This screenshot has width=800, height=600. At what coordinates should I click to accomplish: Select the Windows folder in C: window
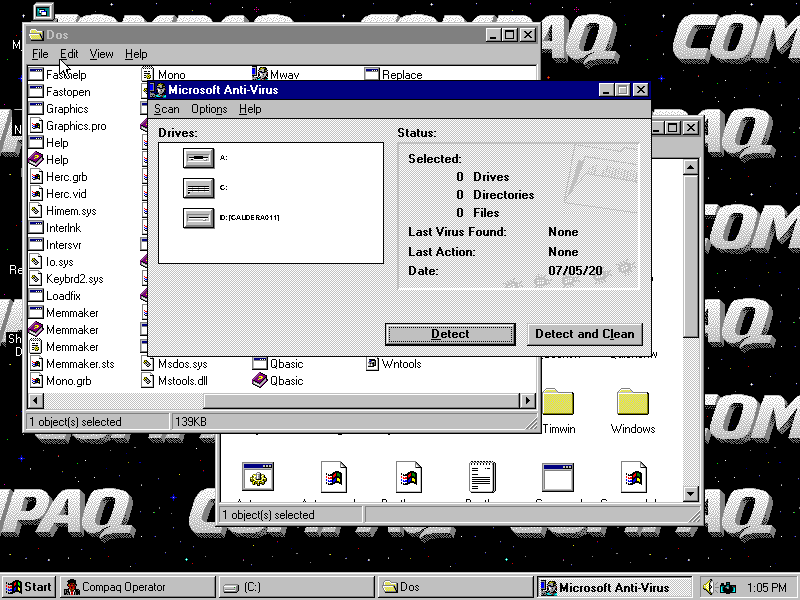tap(633, 403)
